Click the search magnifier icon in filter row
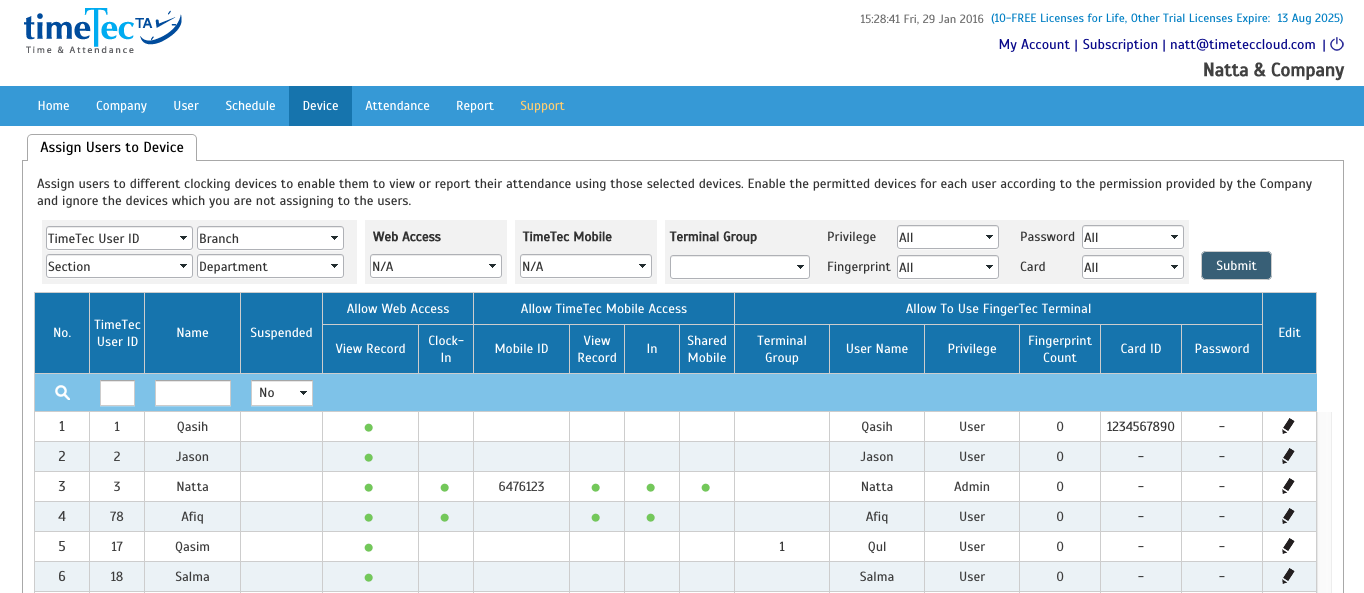Image resolution: width=1364 pixels, height=593 pixels. coord(62,393)
